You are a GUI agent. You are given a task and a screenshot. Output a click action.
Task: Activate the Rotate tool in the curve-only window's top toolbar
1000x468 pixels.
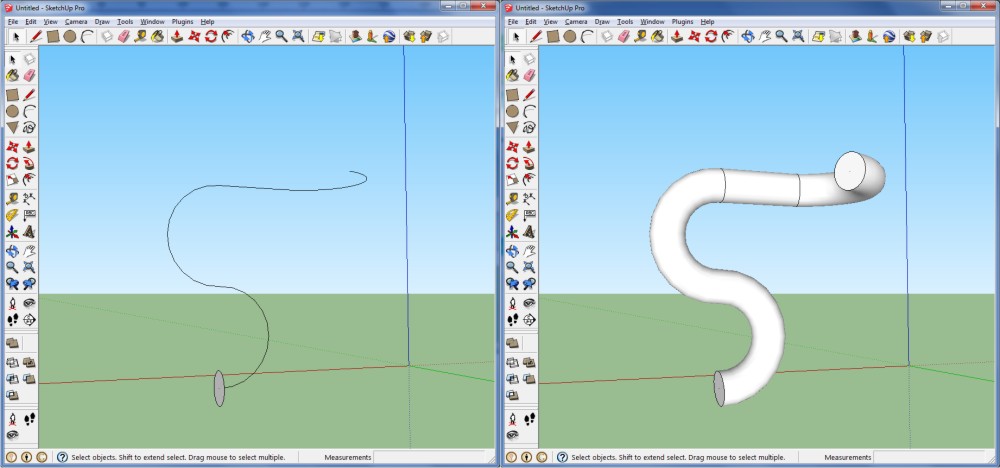pyautogui.click(x=211, y=36)
